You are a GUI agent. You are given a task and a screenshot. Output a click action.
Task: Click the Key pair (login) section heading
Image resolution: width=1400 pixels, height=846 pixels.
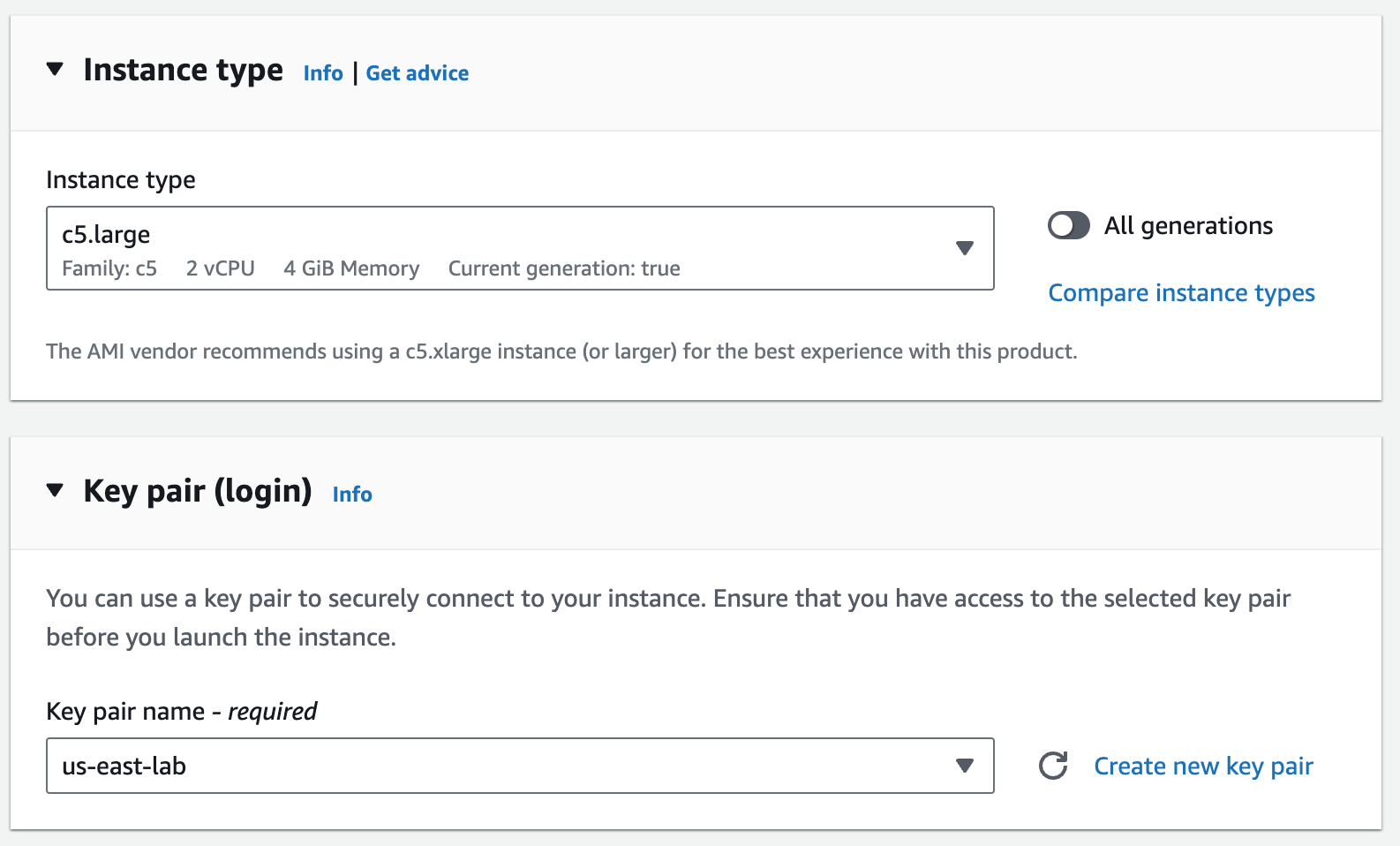[x=198, y=491]
